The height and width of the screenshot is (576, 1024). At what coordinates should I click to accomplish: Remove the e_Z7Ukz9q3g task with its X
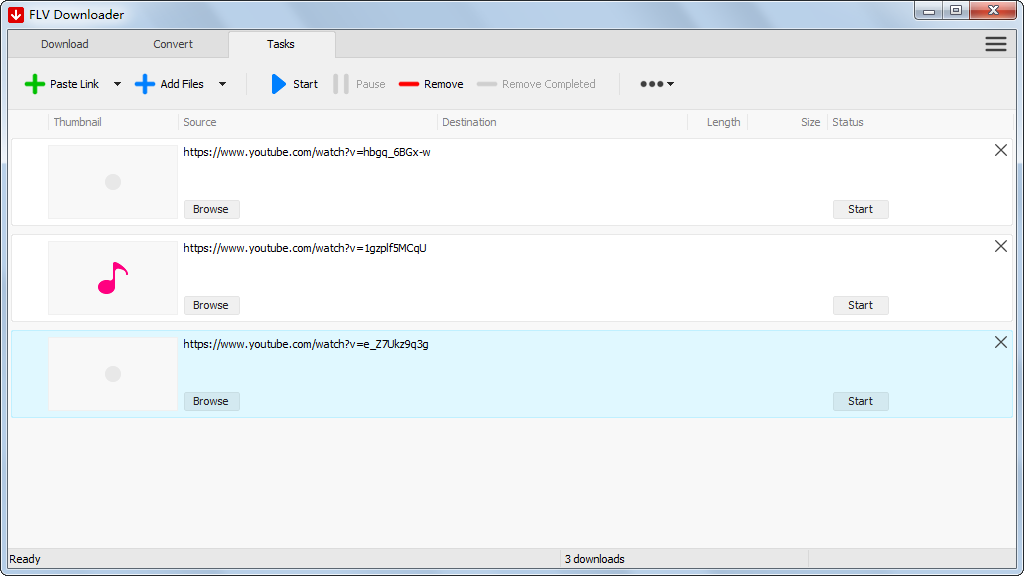tap(1000, 342)
